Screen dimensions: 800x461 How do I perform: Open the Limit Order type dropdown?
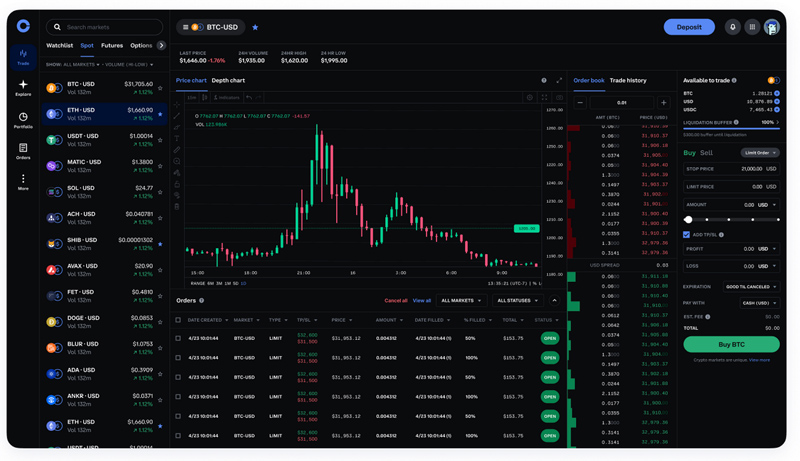760,153
